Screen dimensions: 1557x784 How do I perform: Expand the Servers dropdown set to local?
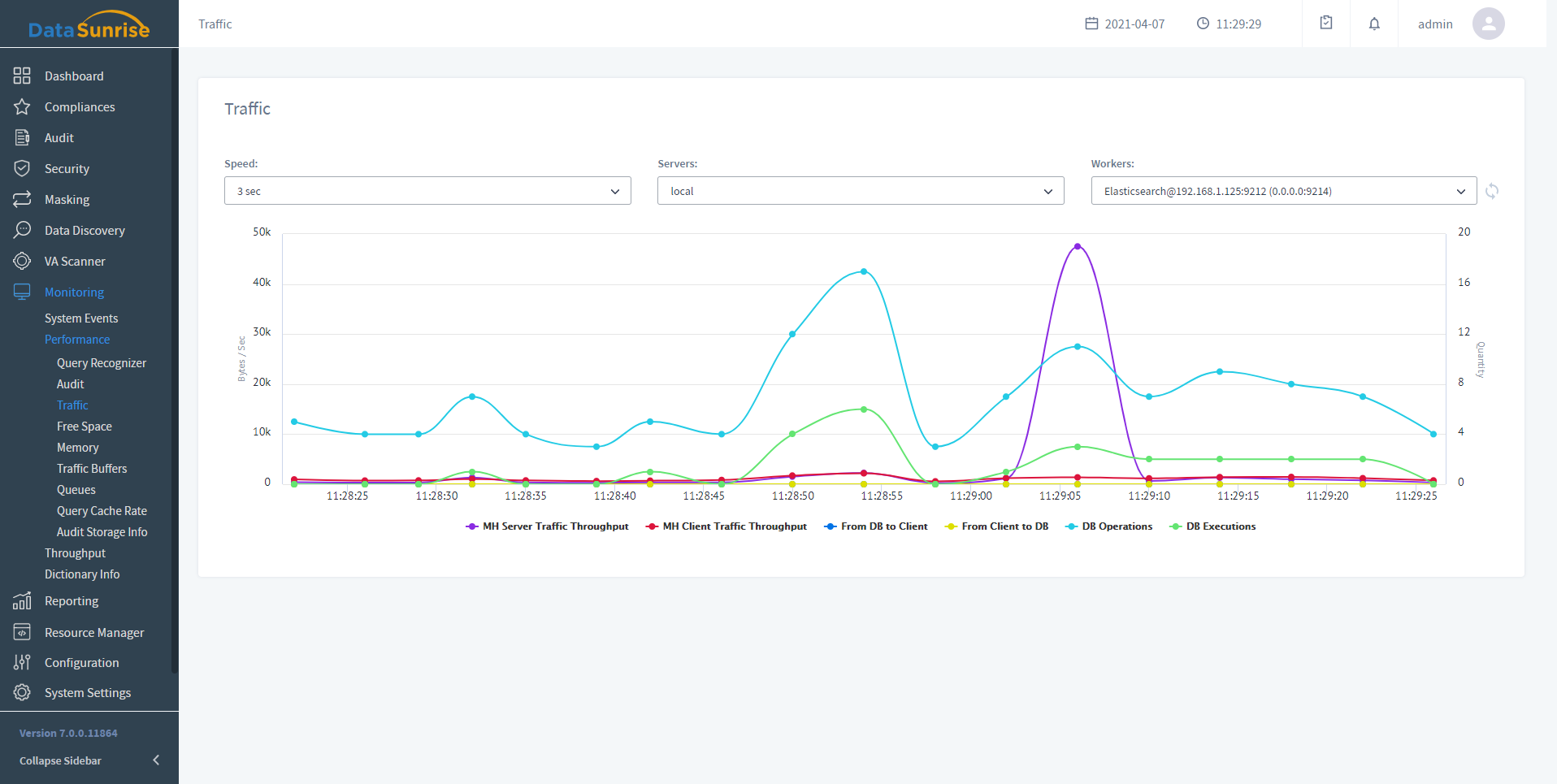(860, 191)
